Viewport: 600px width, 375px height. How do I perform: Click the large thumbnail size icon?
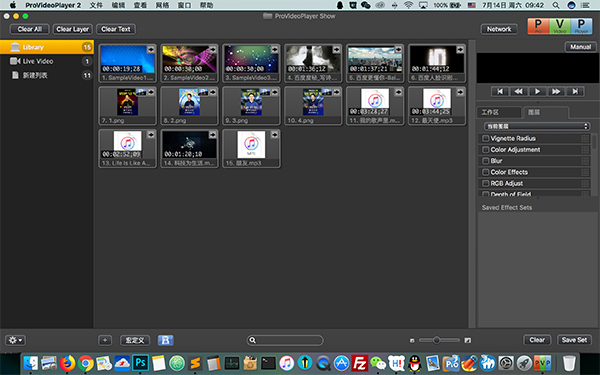coord(468,340)
